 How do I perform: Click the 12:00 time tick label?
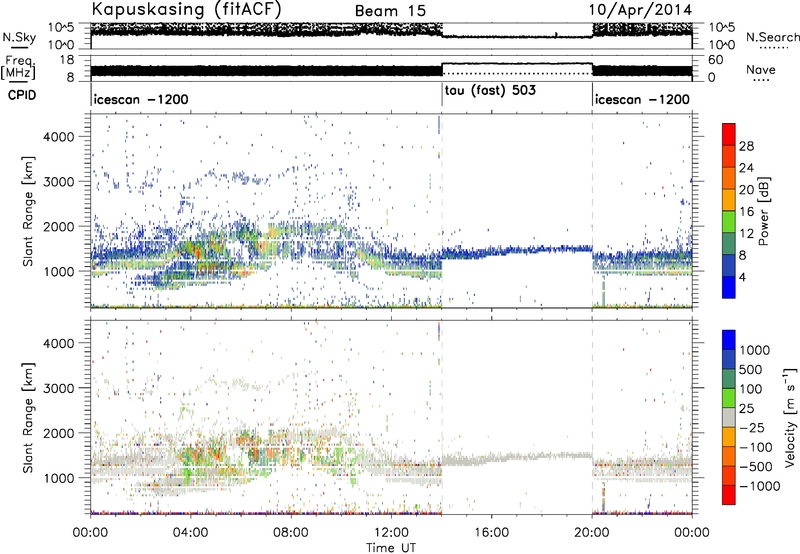(391, 533)
